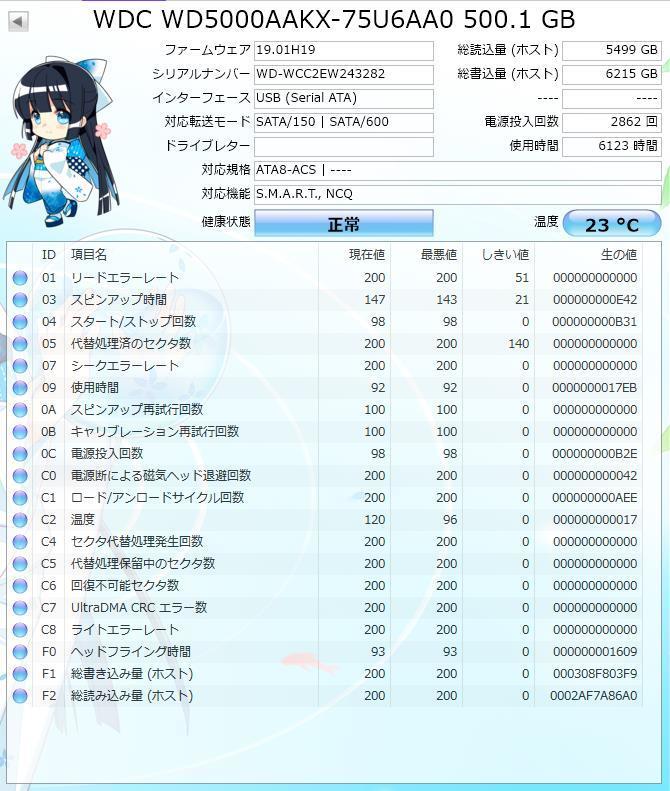Click the status icon for ID 07
The width and height of the screenshot is (670, 791).
20,366
